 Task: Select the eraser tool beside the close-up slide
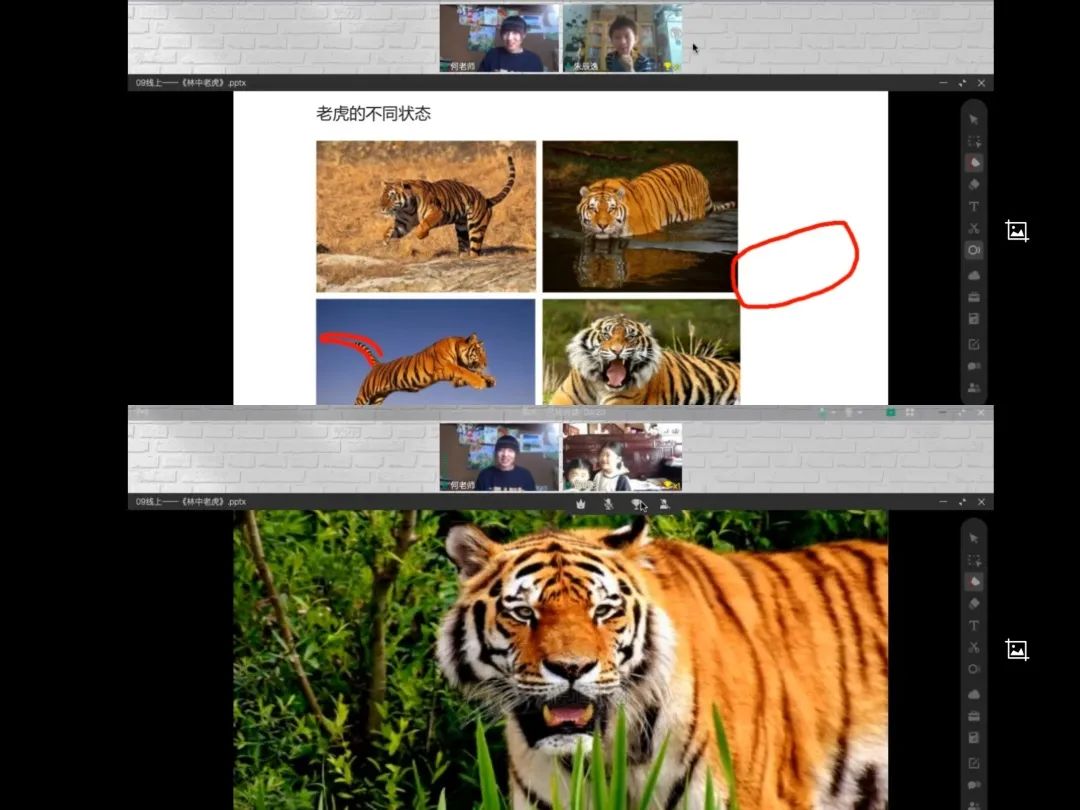click(x=974, y=604)
